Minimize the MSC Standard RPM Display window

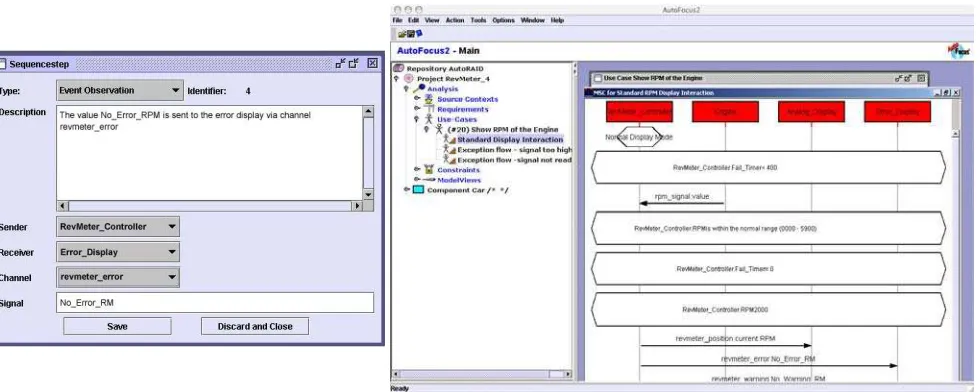pos(938,93)
